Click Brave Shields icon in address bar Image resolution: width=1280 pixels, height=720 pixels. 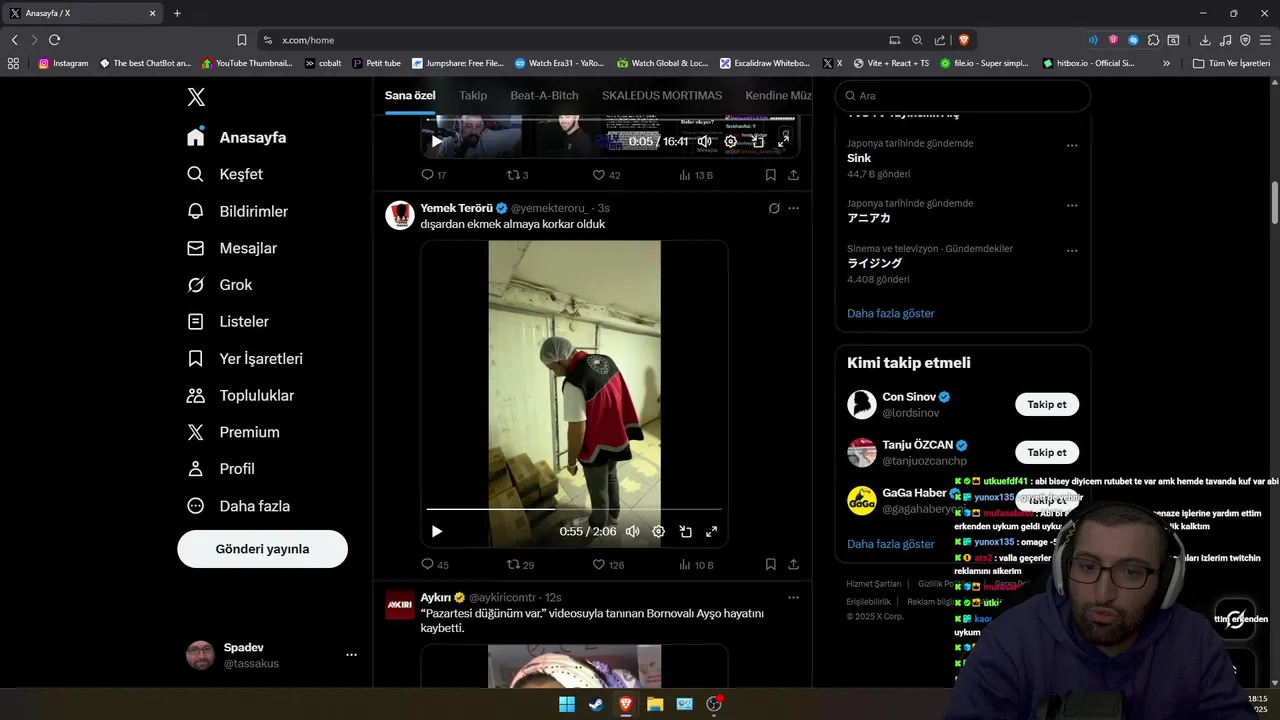click(x=964, y=40)
